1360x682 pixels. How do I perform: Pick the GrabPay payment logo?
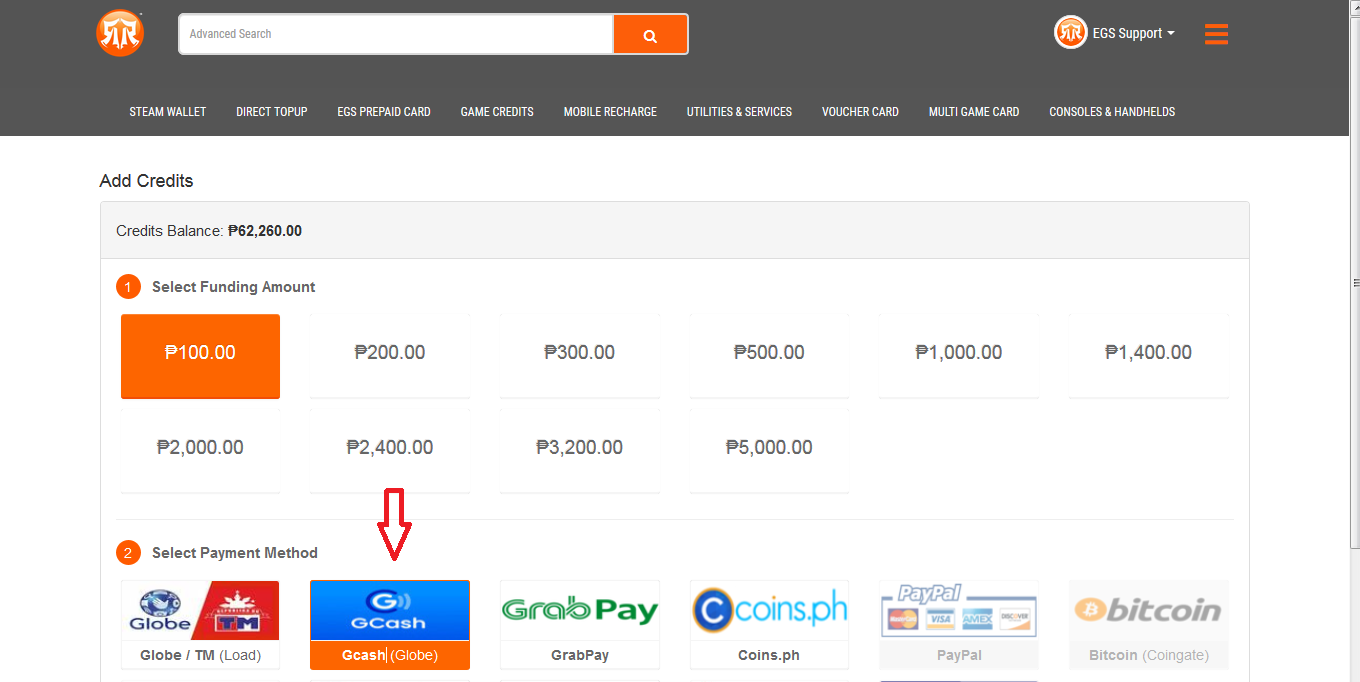pyautogui.click(x=580, y=611)
